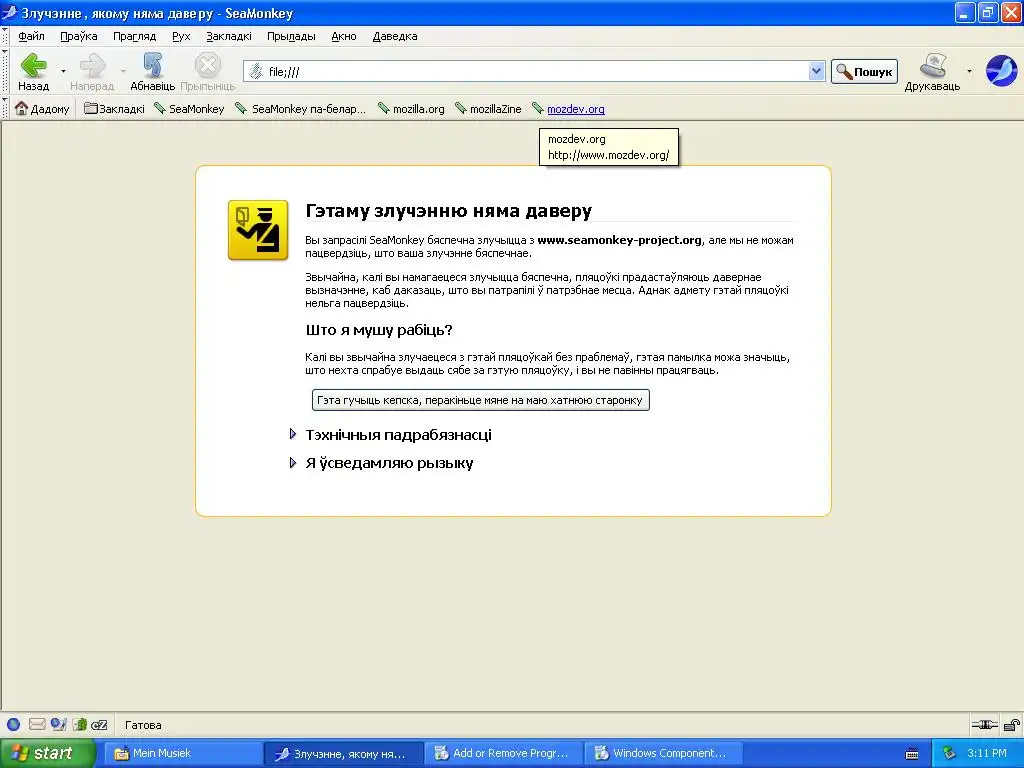Open the ChatZilla cZ icon in status bar
1024x768 pixels.
(99, 724)
